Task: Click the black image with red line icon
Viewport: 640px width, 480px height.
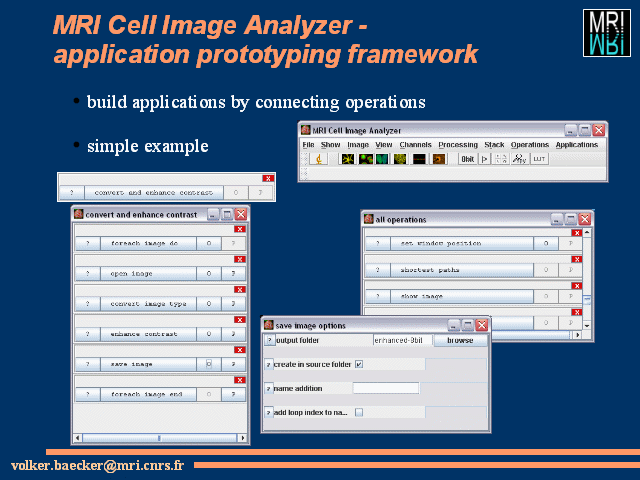Action: (x=419, y=159)
